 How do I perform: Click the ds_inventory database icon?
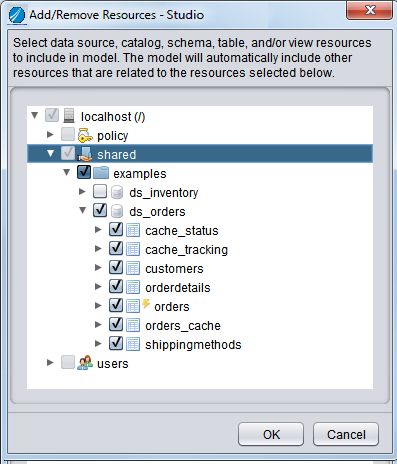[x=117, y=192]
